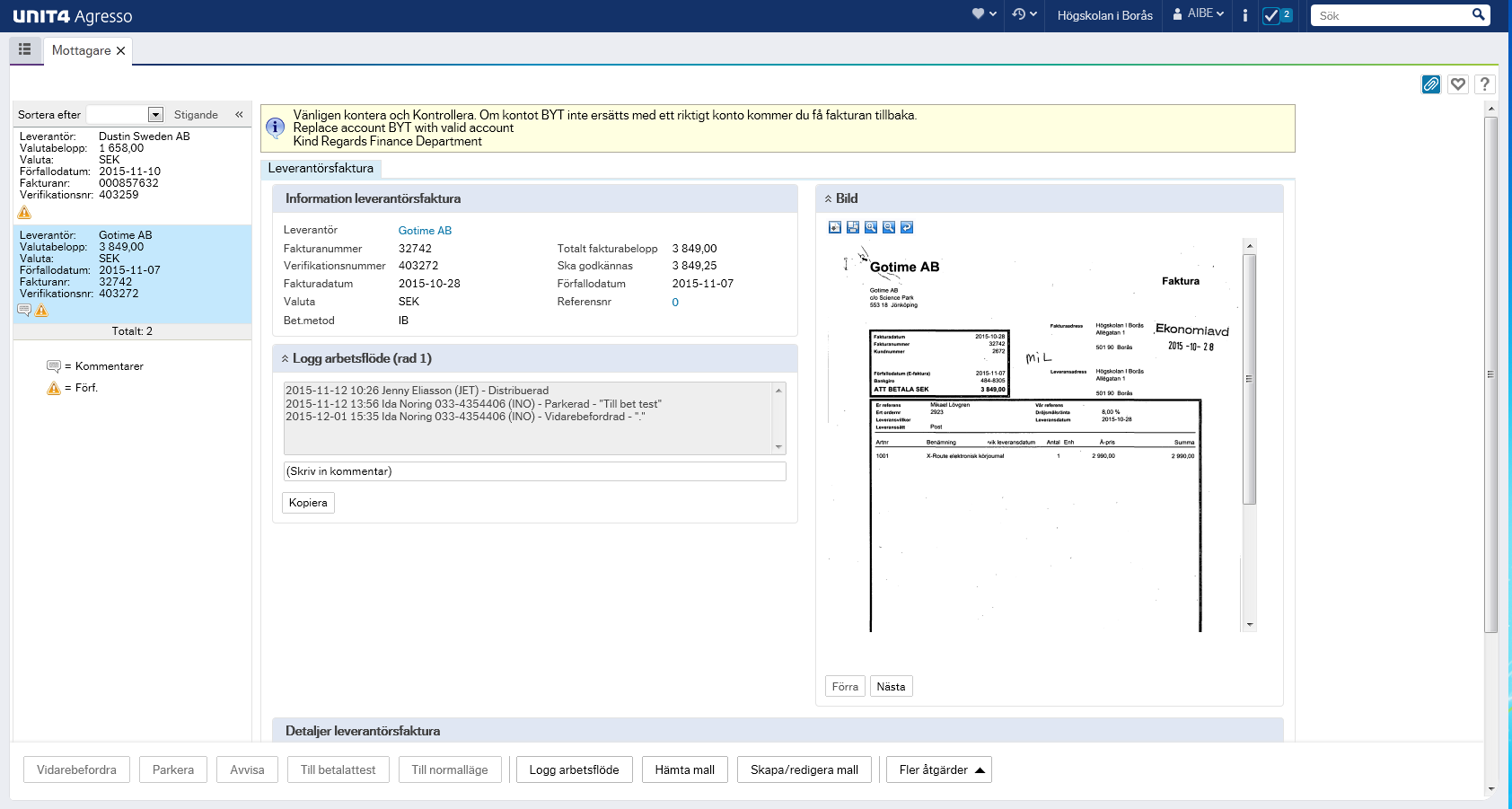Image resolution: width=1512 pixels, height=809 pixels.
Task: Select the Leverantörsfaktura tab
Action: tap(321, 168)
